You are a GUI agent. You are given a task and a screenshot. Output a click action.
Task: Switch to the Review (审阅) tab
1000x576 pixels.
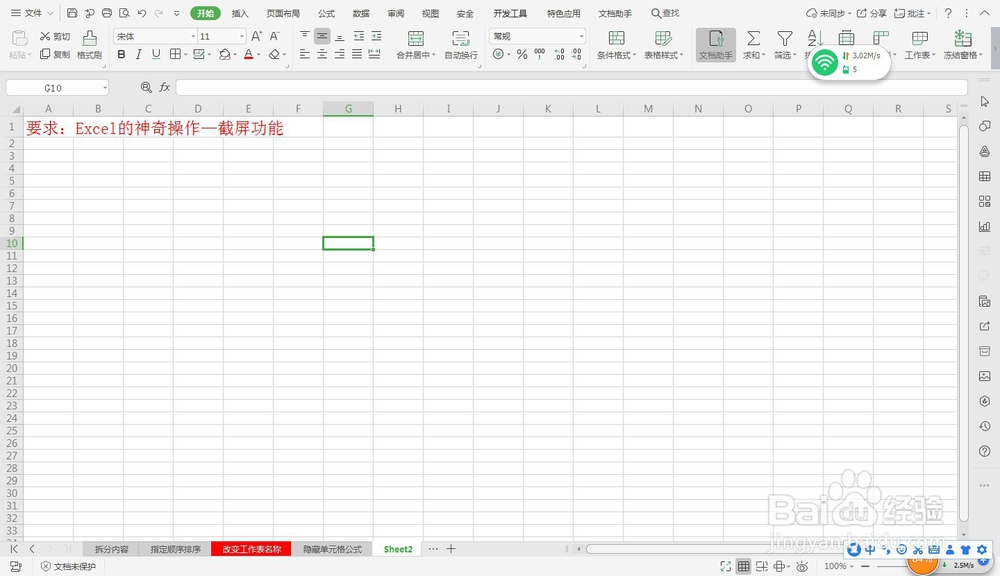tap(395, 13)
